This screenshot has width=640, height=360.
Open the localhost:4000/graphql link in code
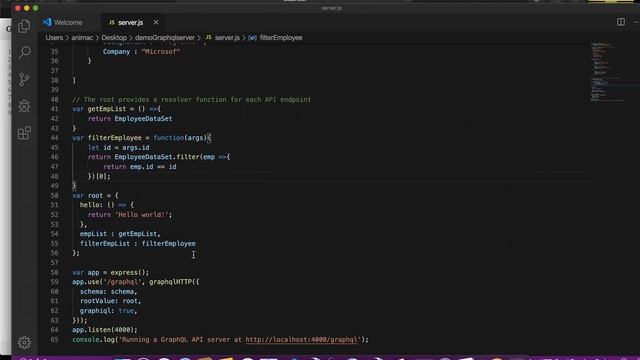(301, 340)
